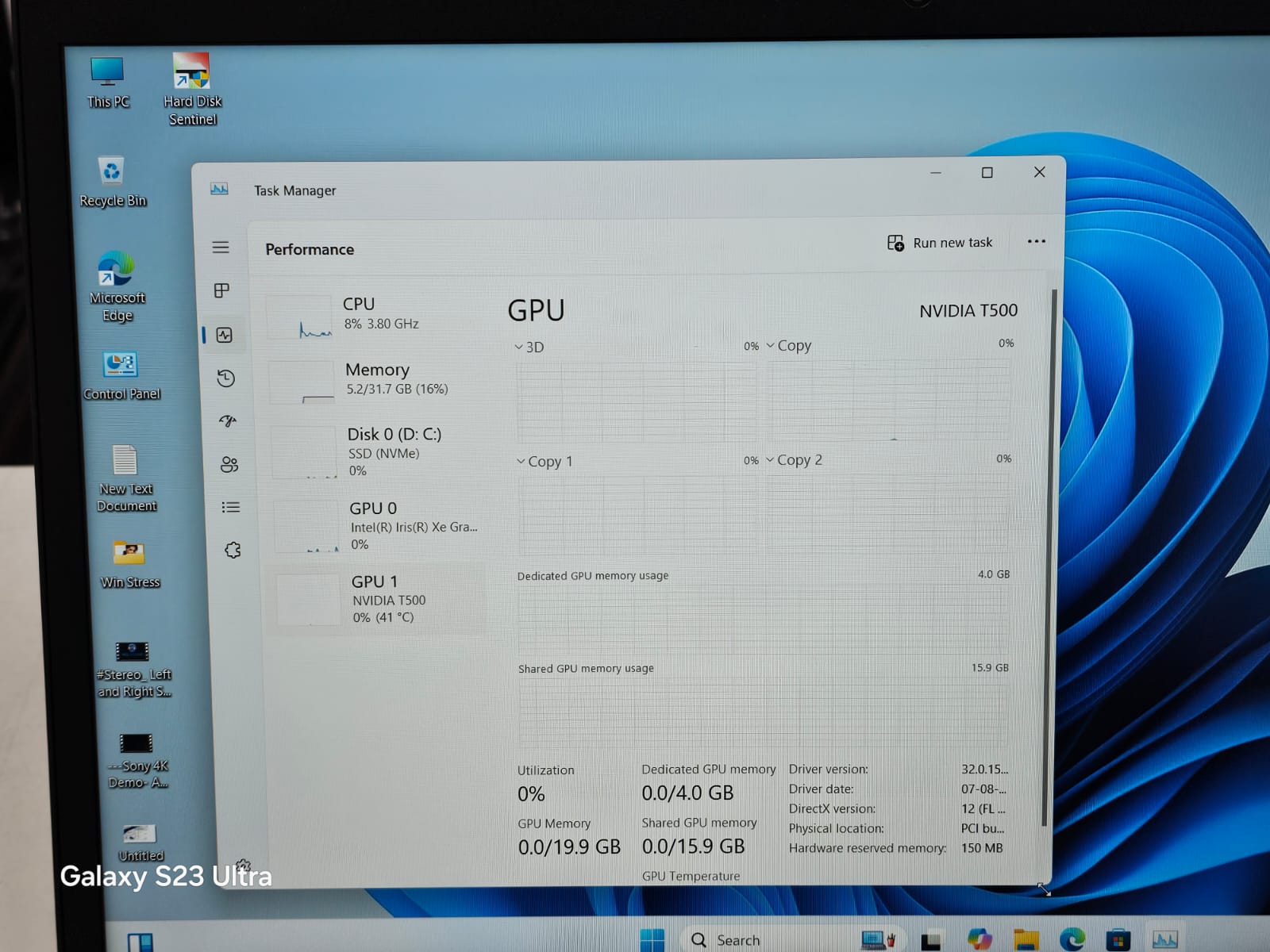Viewport: 1270px width, 952px height.
Task: Open the Services puzzle-piece icon in sidebar
Action: pyautogui.click(x=233, y=550)
